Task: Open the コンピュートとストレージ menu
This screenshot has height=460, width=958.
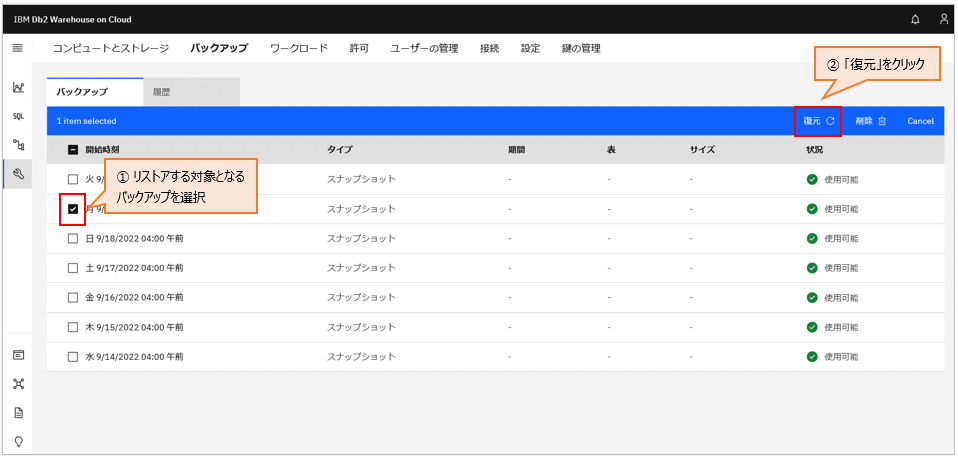Action: coord(111,49)
